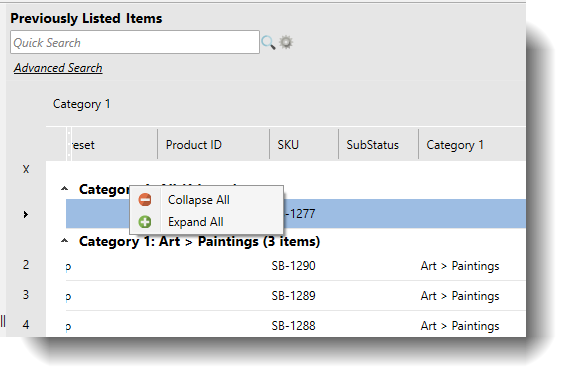576x387 pixels.
Task: Select the row with SKU SB-1290
Action: (296, 266)
